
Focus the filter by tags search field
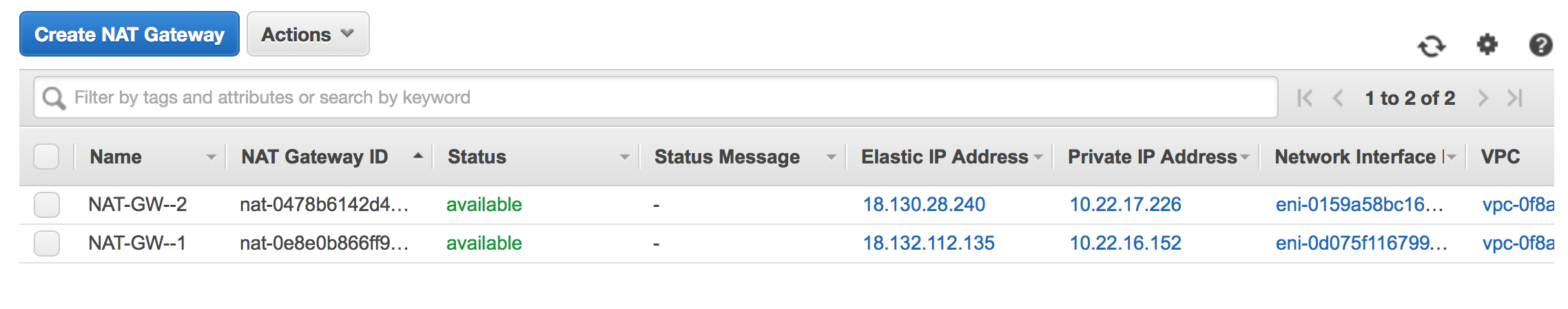coord(656,97)
